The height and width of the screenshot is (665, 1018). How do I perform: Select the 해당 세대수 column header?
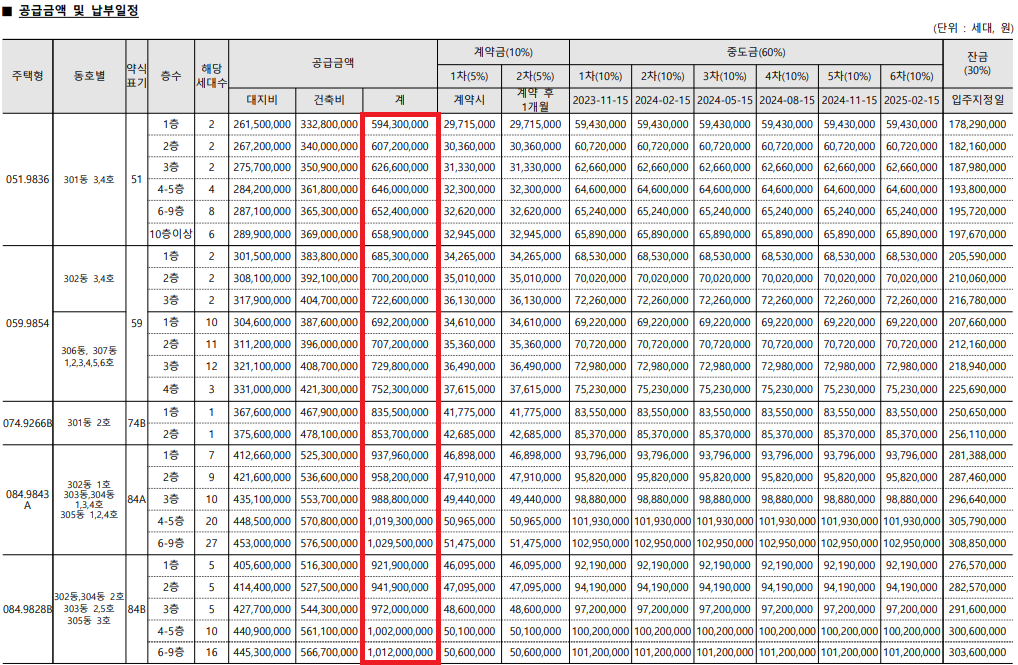click(211, 76)
